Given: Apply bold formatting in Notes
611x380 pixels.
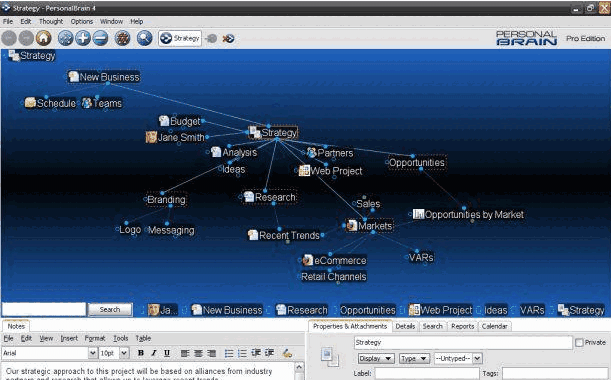Looking at the screenshot, I should pos(141,353).
